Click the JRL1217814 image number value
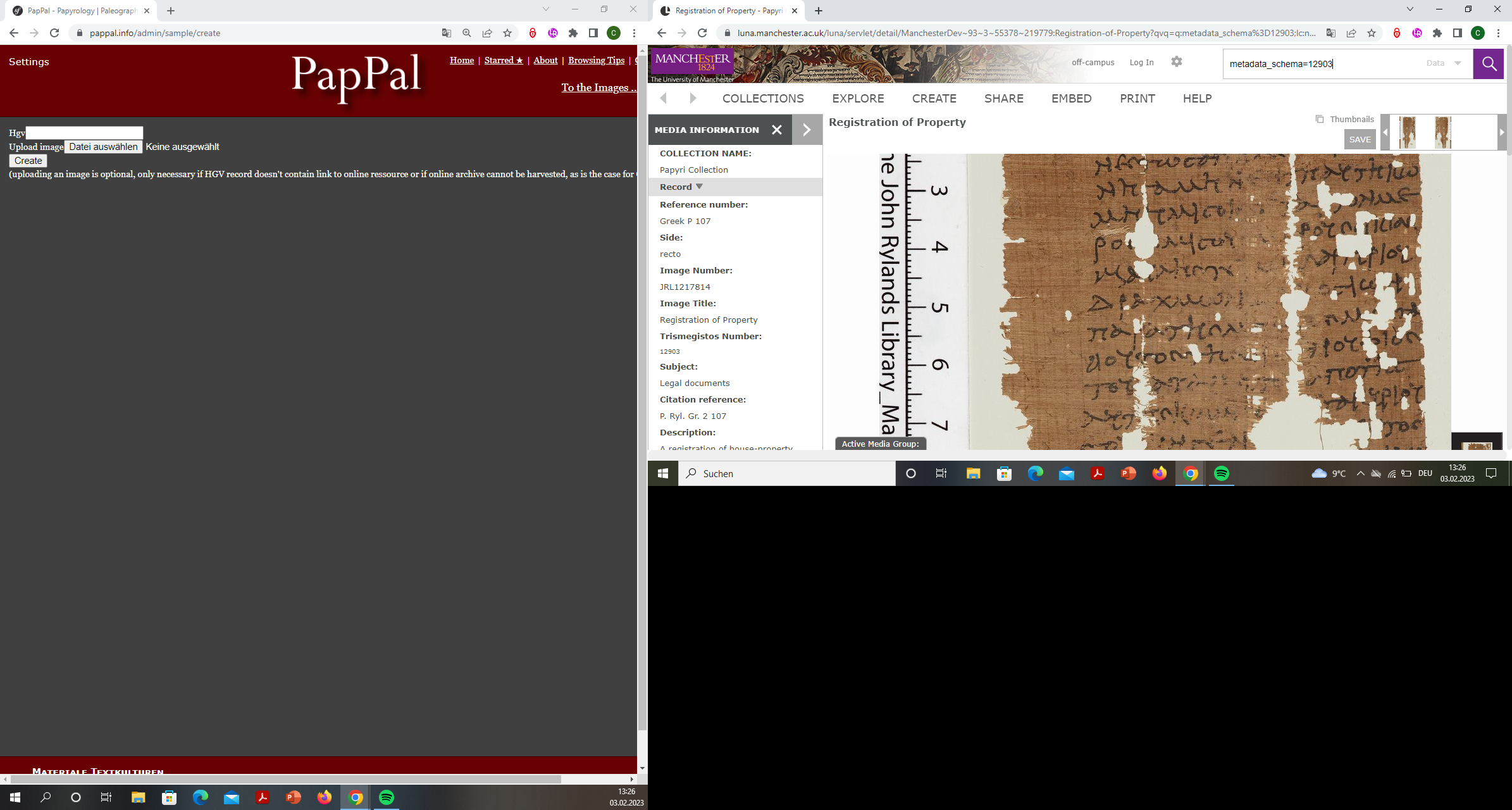This screenshot has height=810, width=1512. click(685, 287)
